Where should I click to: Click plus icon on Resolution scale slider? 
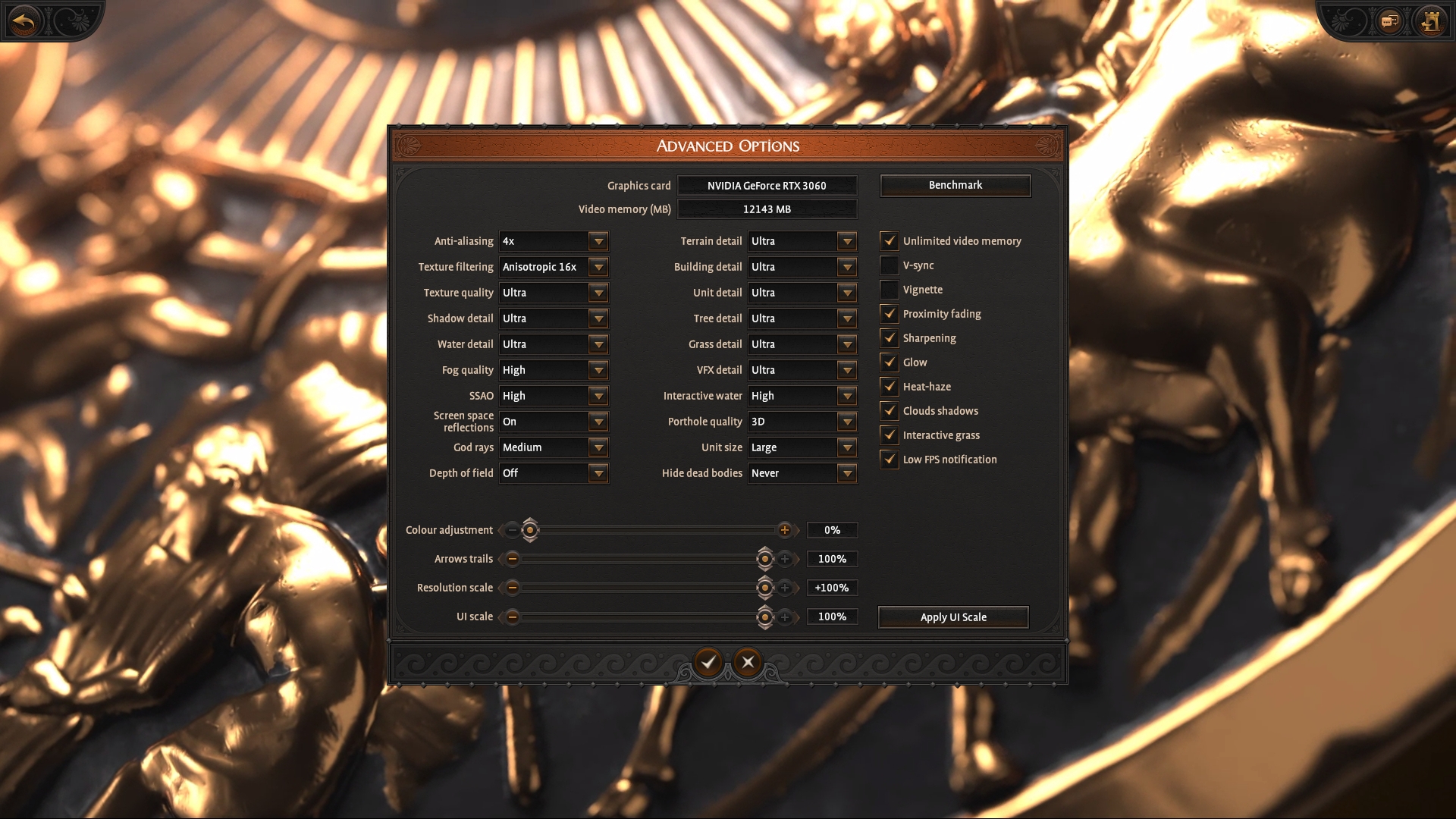tap(785, 588)
